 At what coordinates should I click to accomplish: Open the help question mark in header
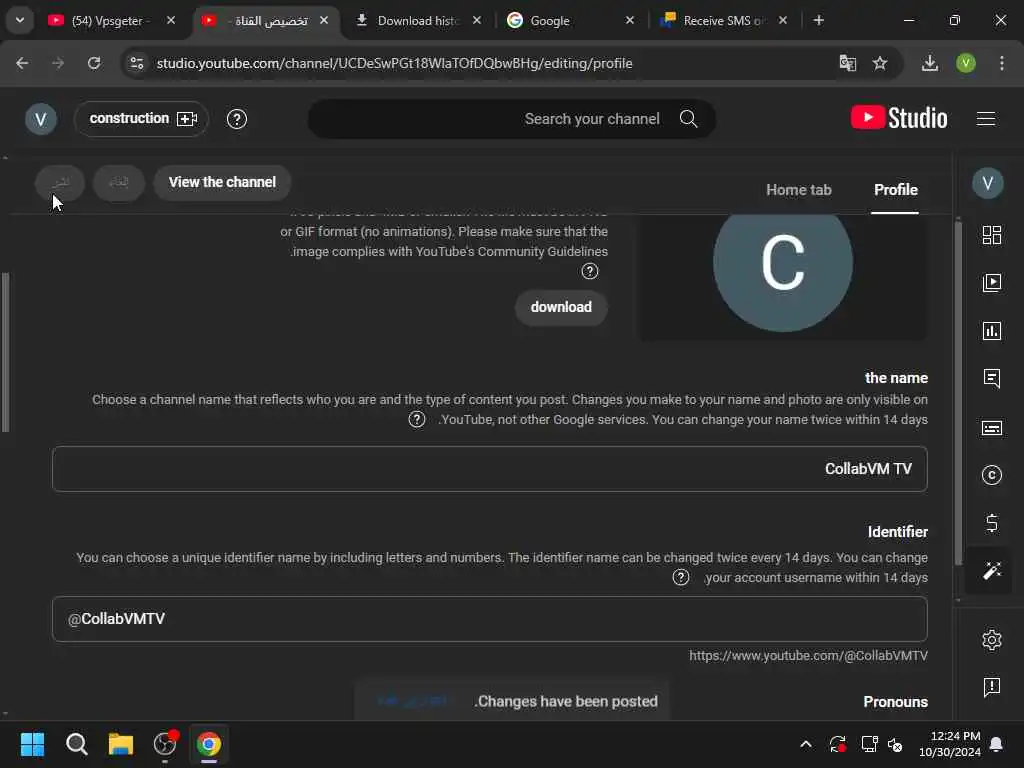pyautogui.click(x=236, y=119)
